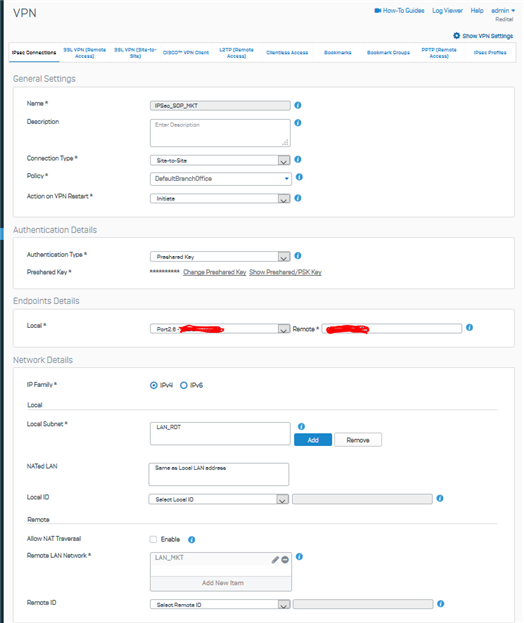The width and height of the screenshot is (524, 623).
Task: Click the info icon beside the Name field
Action: (298, 105)
